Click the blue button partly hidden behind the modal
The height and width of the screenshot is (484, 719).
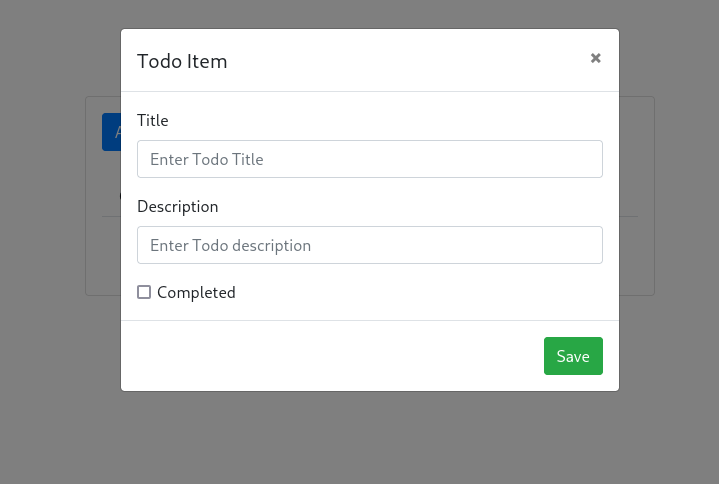[111, 132]
